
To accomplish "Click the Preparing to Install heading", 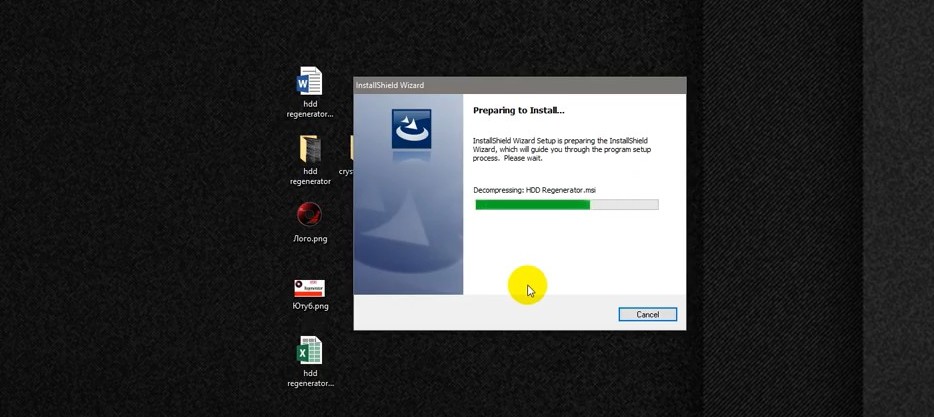I will [518, 111].
